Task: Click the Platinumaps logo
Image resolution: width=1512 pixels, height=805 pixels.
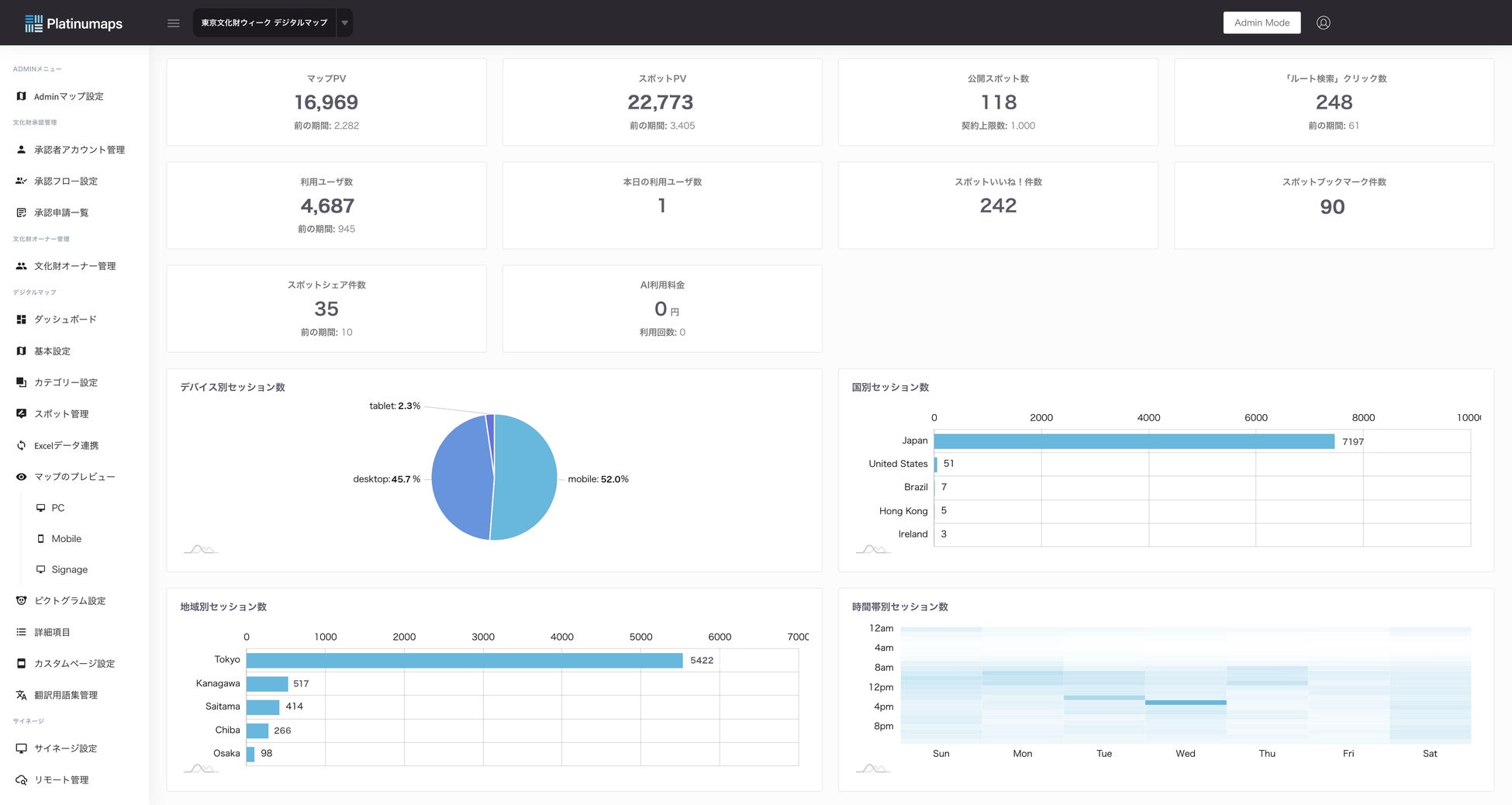Action: pos(74,23)
